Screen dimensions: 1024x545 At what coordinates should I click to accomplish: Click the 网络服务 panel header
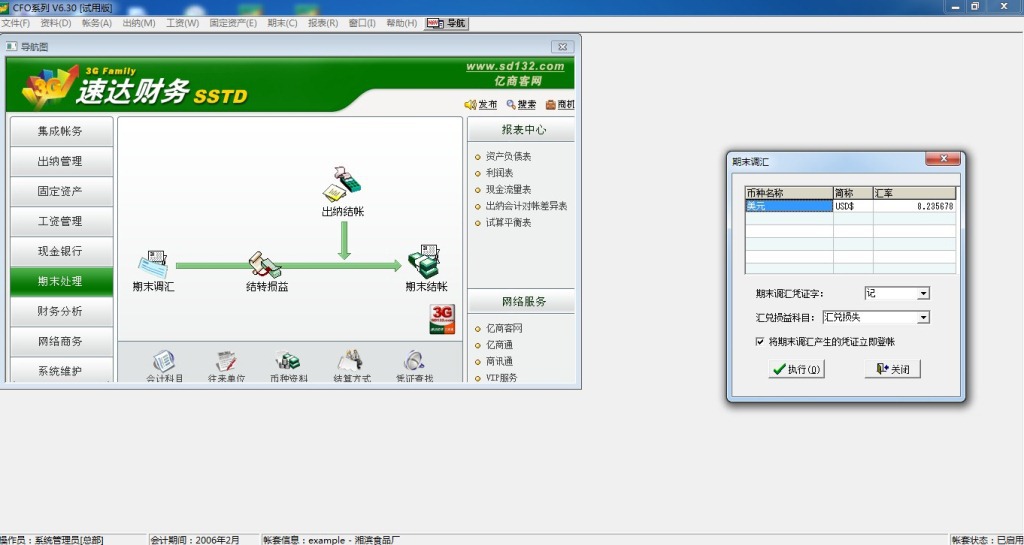[x=522, y=302]
